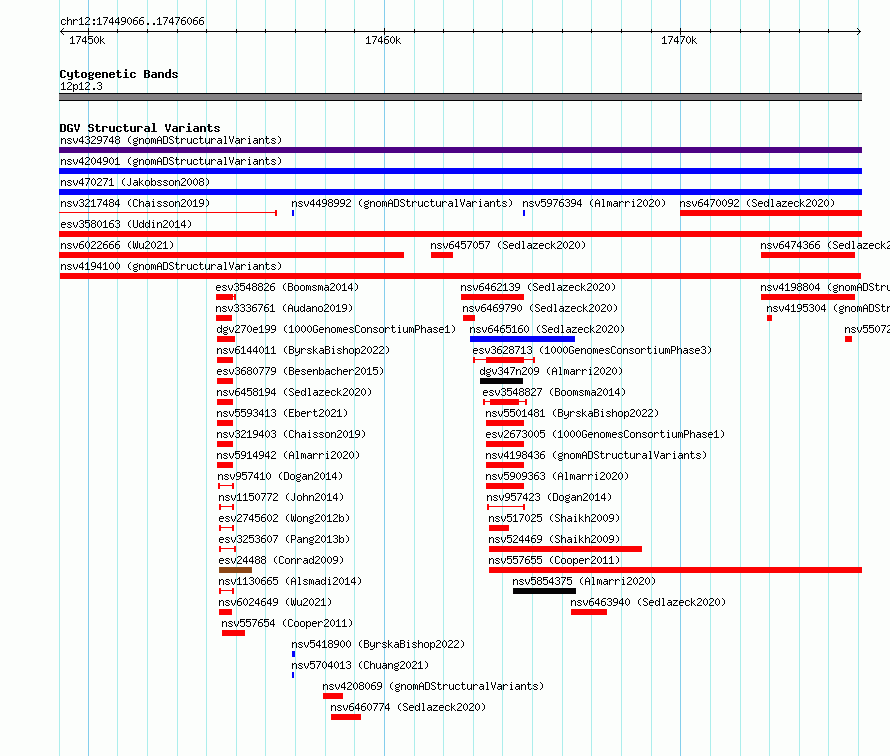Open the esv3580163 Uddin2014 variant
890x756 pixels.
(x=126, y=224)
